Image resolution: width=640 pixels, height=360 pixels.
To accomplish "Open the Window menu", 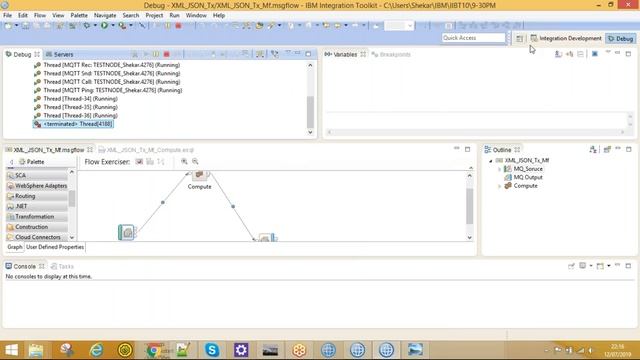I will (x=196, y=15).
